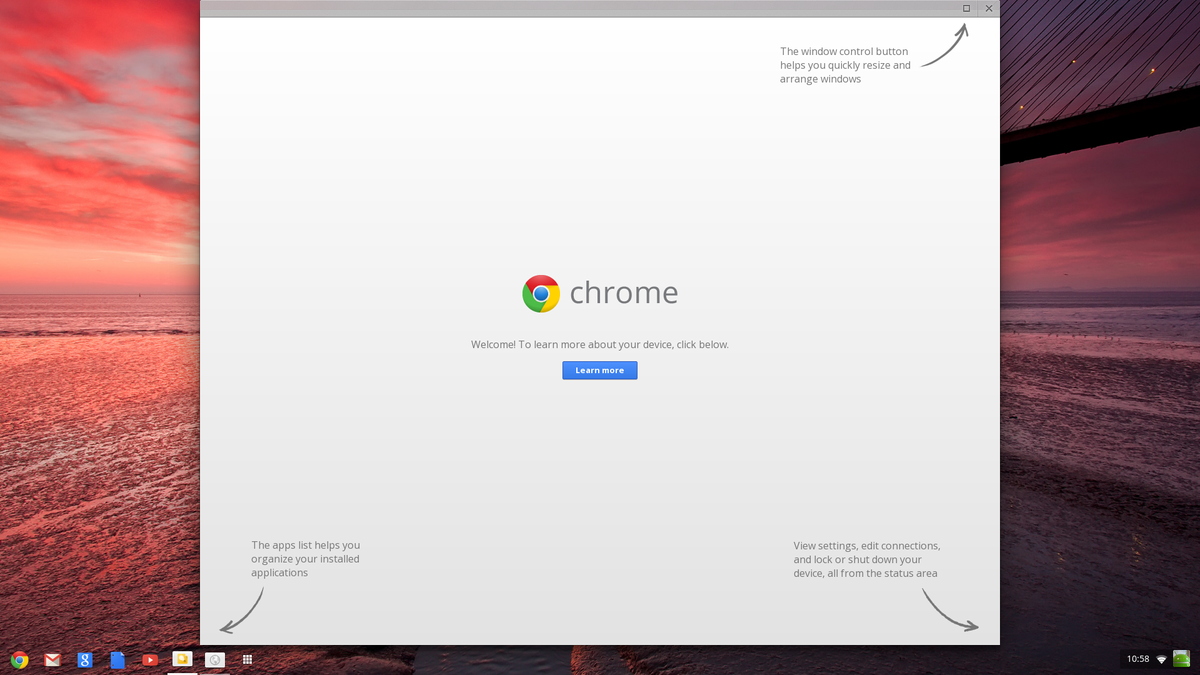Click the Chrome logo in the welcome window
Screen dimensions: 1200x675
540,293
